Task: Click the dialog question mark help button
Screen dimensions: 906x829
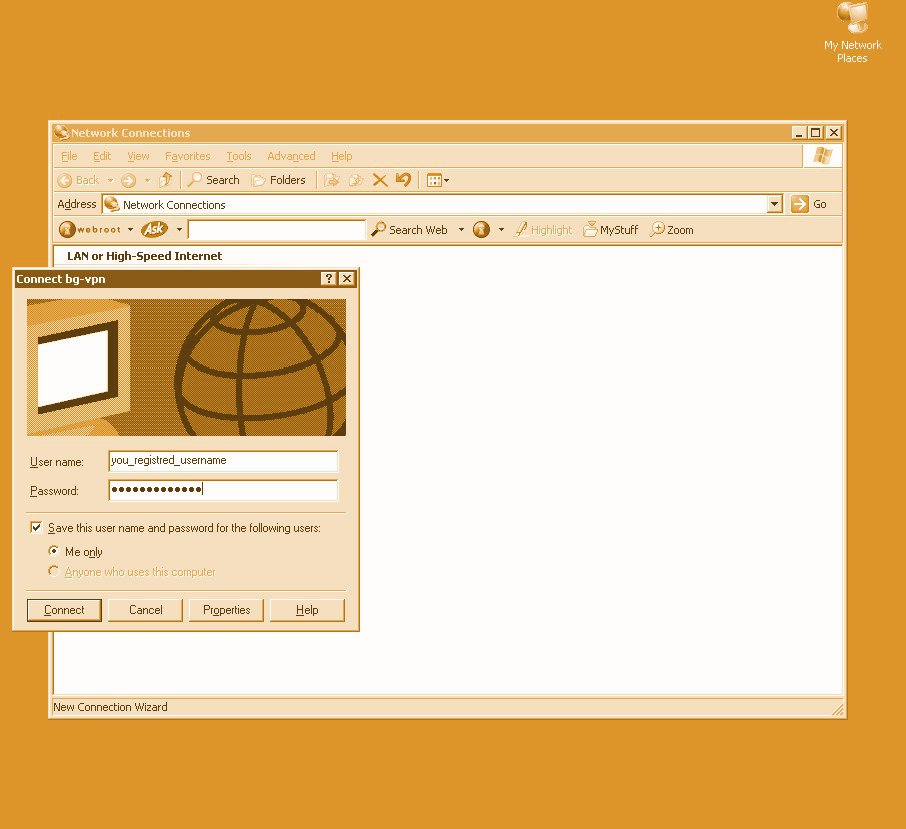Action: point(328,278)
